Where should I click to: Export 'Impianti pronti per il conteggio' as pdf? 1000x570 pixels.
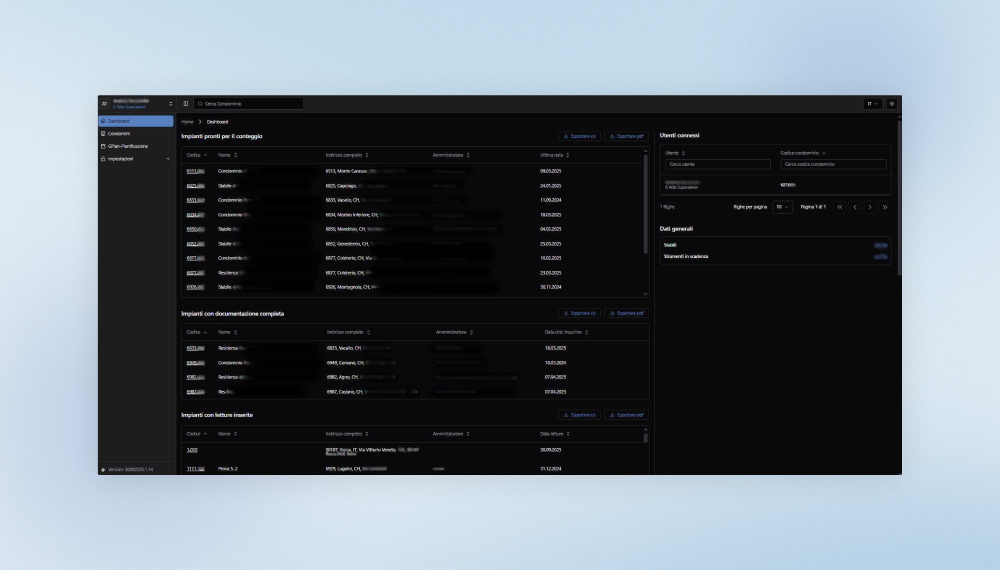(x=626, y=136)
